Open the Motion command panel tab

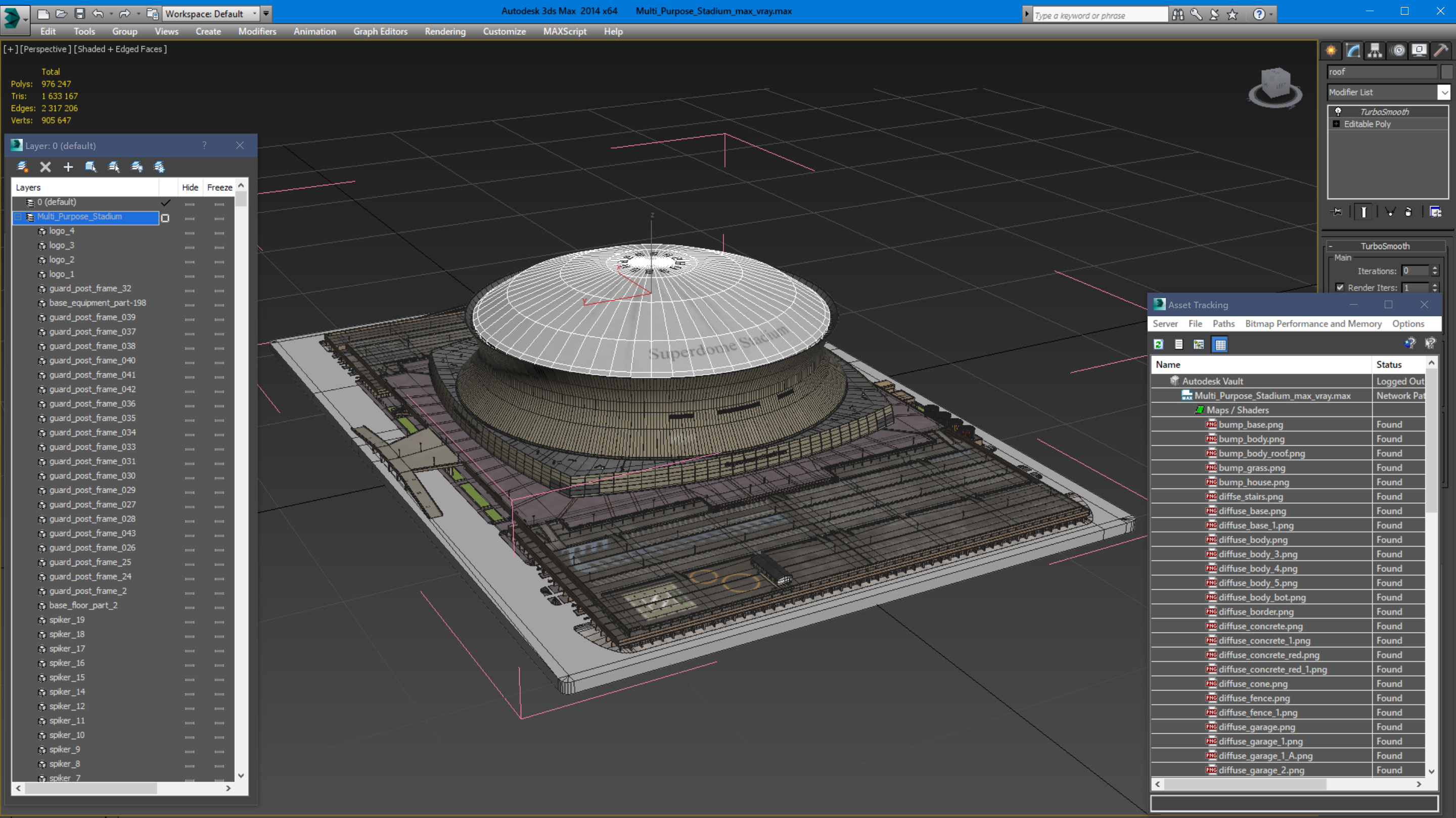pos(1398,51)
